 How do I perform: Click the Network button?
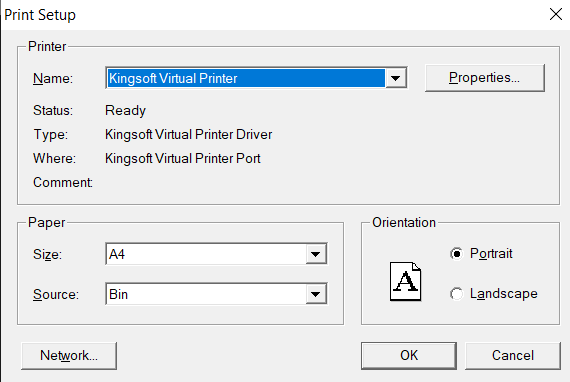pos(69,355)
